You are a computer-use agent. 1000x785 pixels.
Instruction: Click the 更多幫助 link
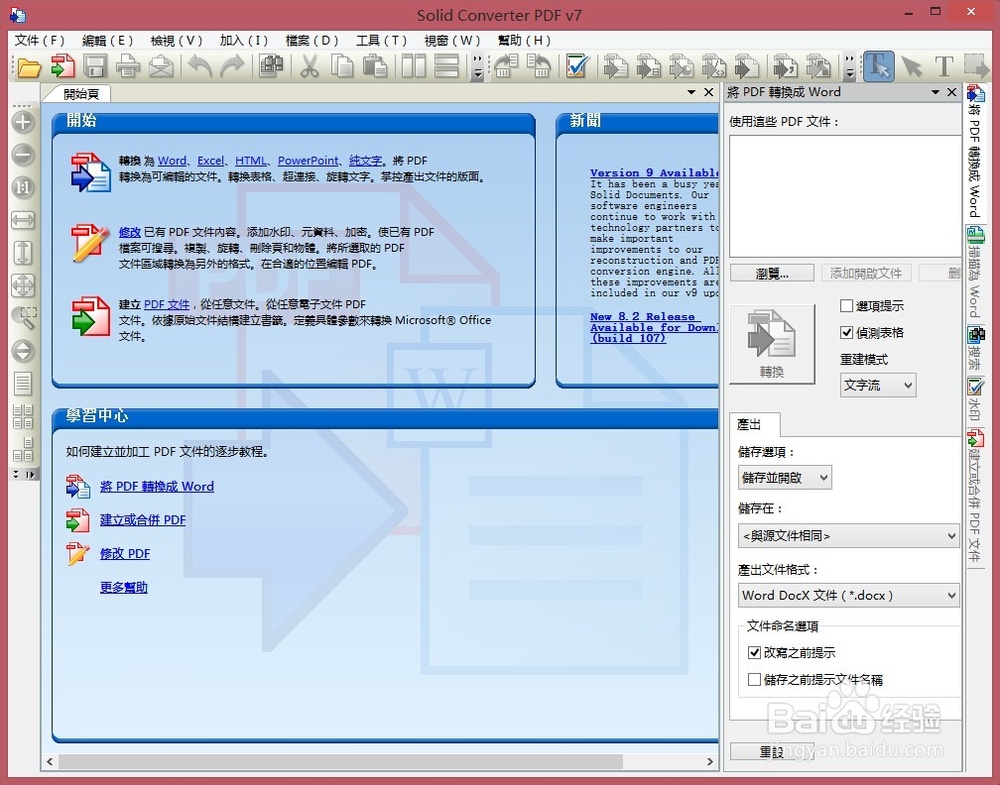click(124, 587)
